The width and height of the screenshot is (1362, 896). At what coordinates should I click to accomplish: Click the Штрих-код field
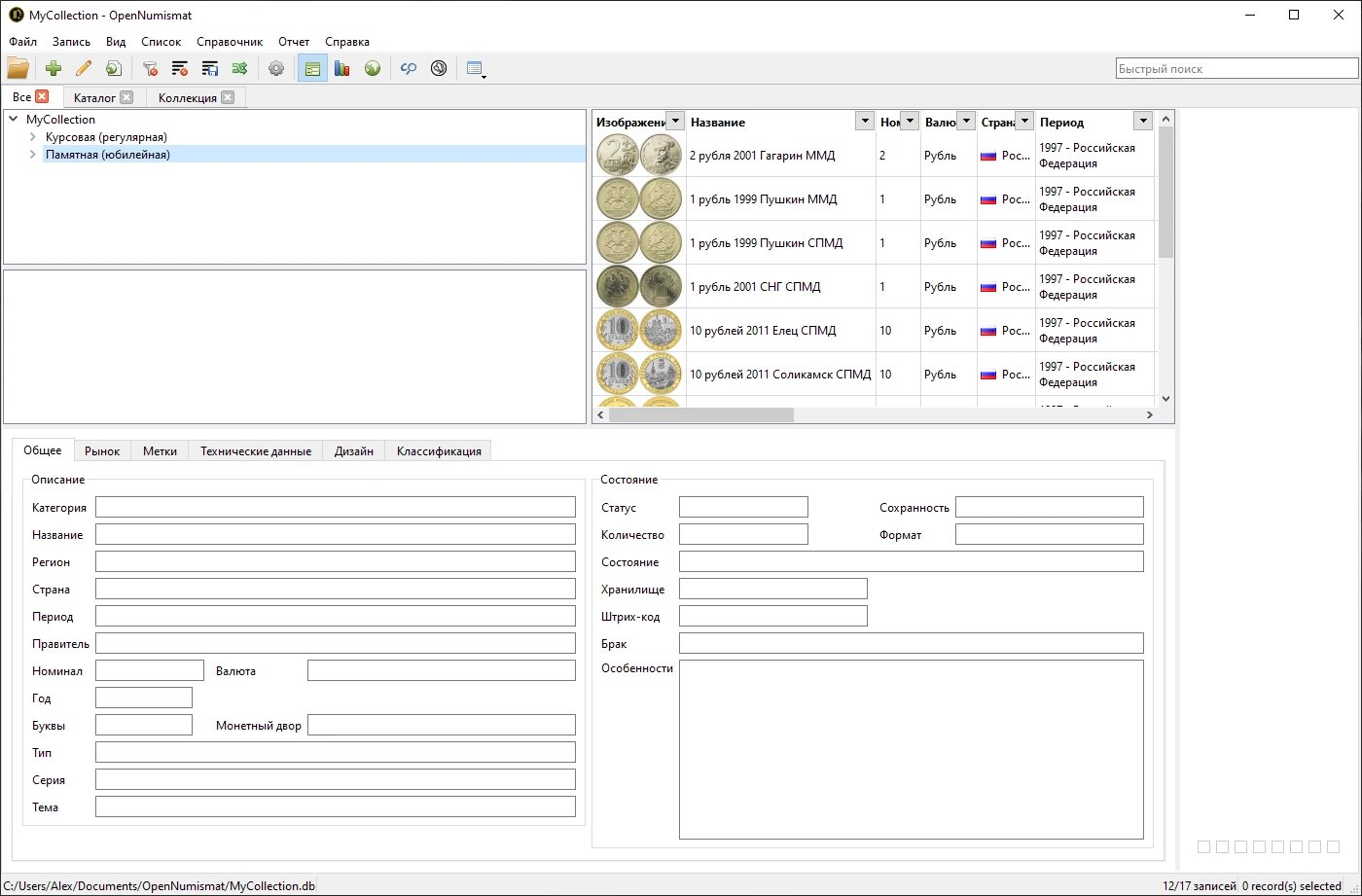pos(772,616)
